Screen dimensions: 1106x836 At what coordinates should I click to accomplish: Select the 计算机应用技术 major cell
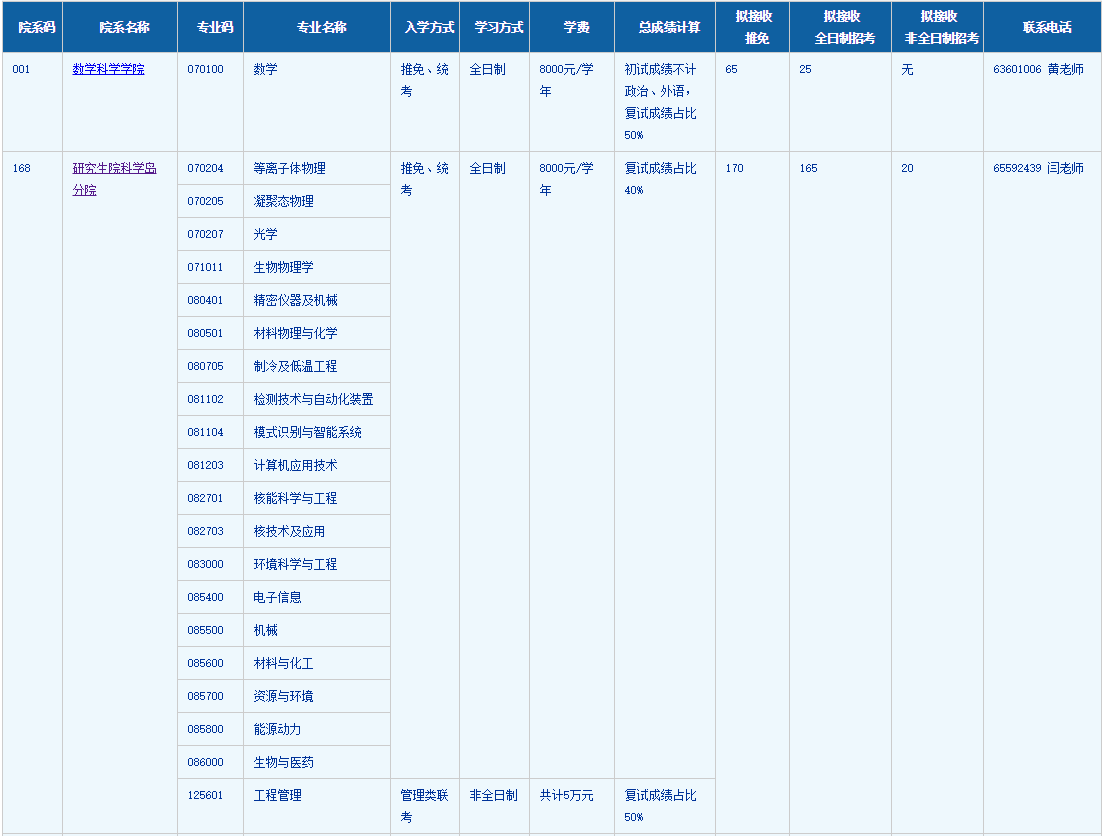(295, 465)
